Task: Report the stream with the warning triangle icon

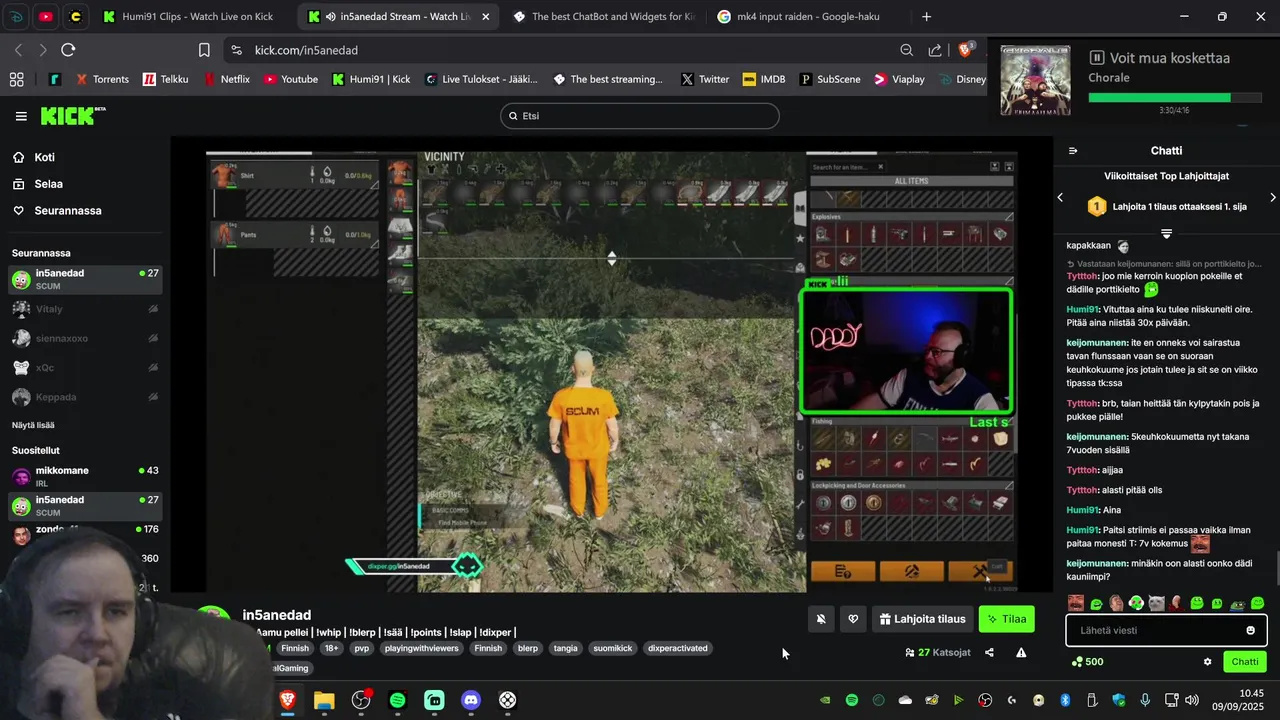Action: [1021, 652]
